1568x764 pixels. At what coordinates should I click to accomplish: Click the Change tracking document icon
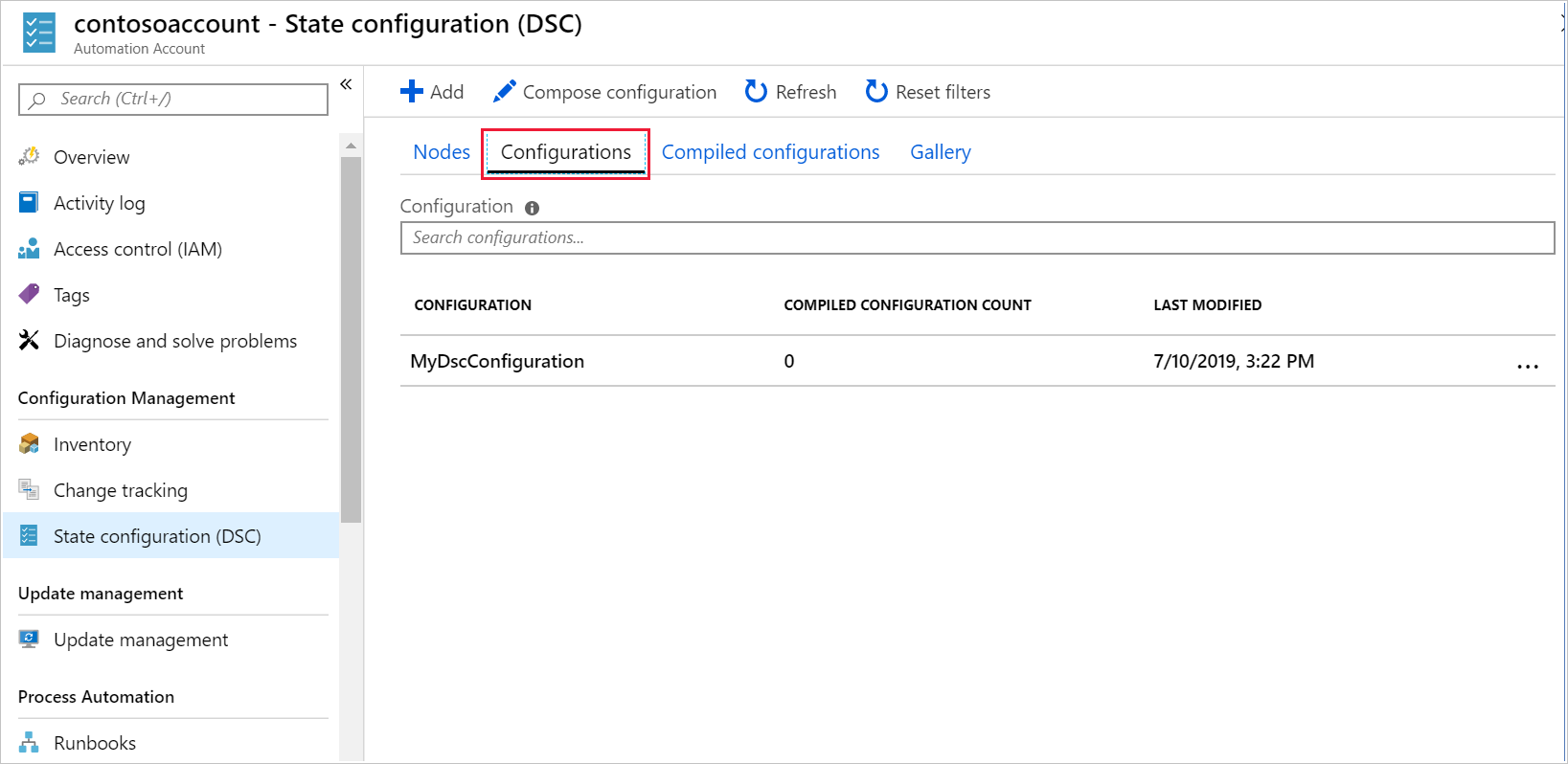pyautogui.click(x=30, y=489)
